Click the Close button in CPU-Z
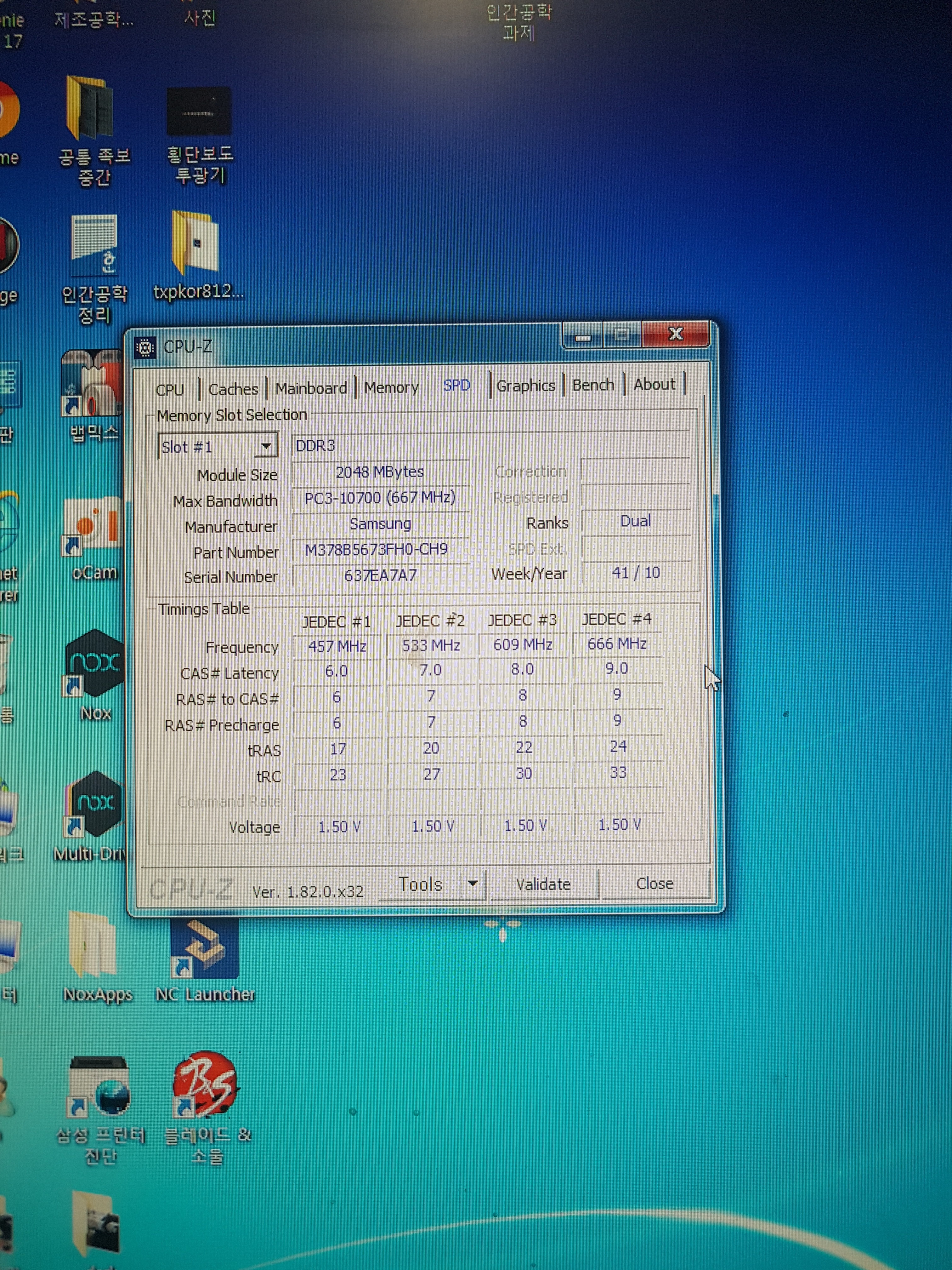The height and width of the screenshot is (1270, 952). click(655, 883)
